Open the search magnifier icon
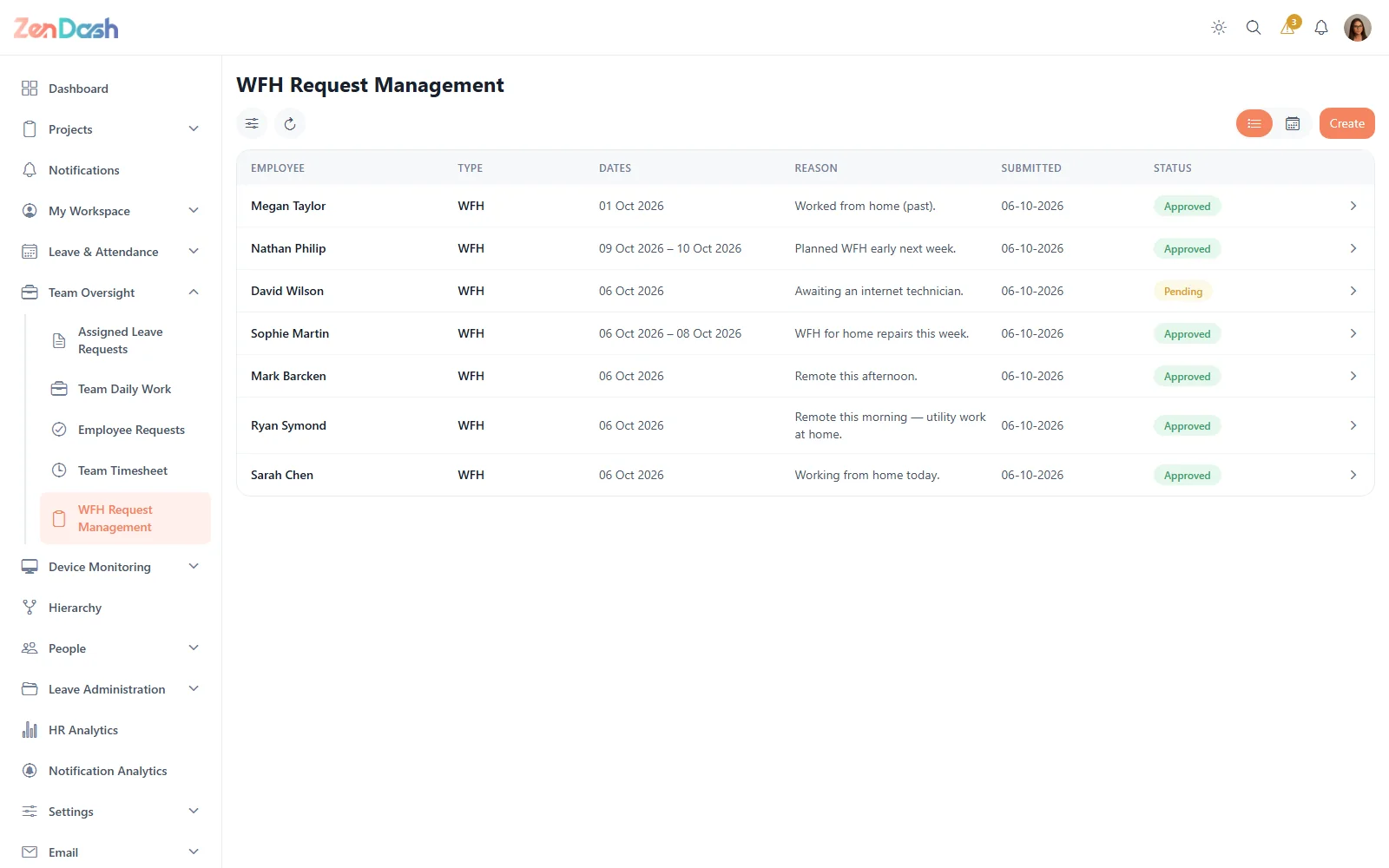 [x=1254, y=28]
